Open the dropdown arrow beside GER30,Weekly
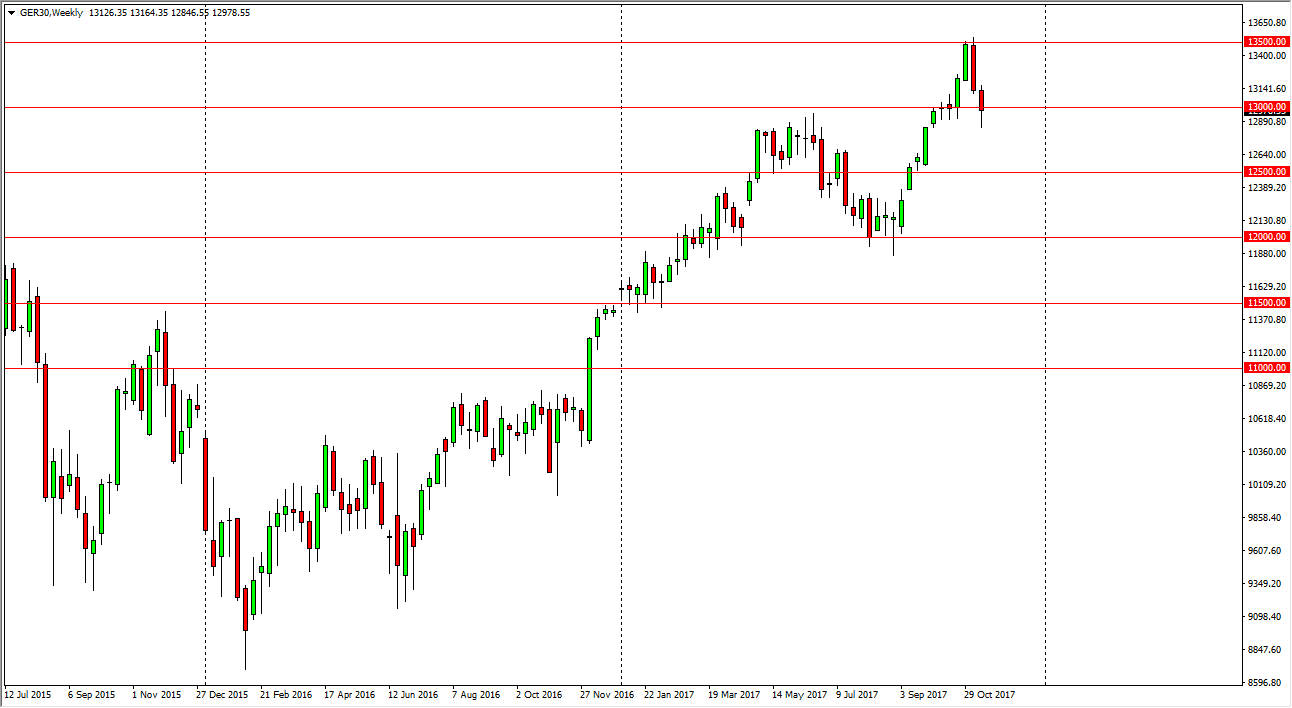This screenshot has width=1292, height=708. [x=11, y=13]
